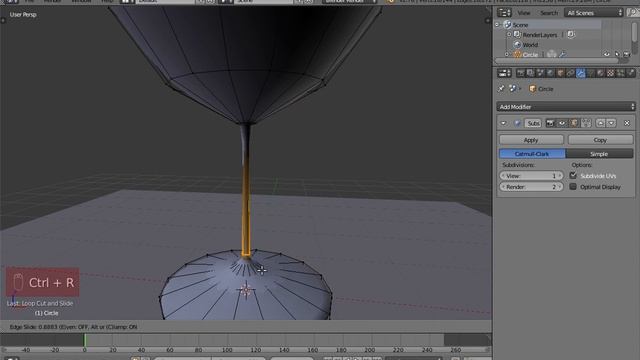Expand the RenderLayers tree node

click(509, 34)
